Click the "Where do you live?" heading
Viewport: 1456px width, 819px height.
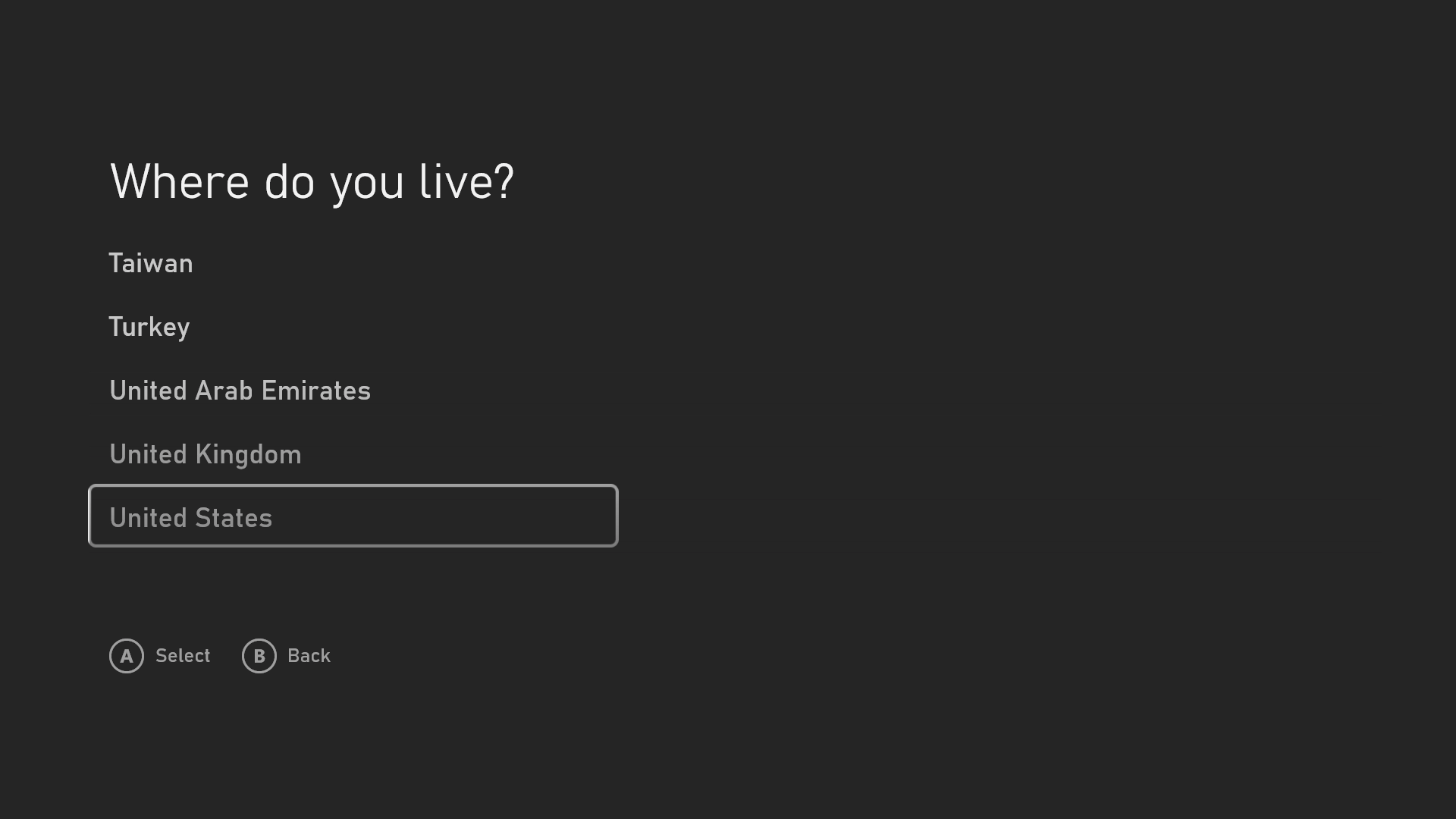pos(312,182)
